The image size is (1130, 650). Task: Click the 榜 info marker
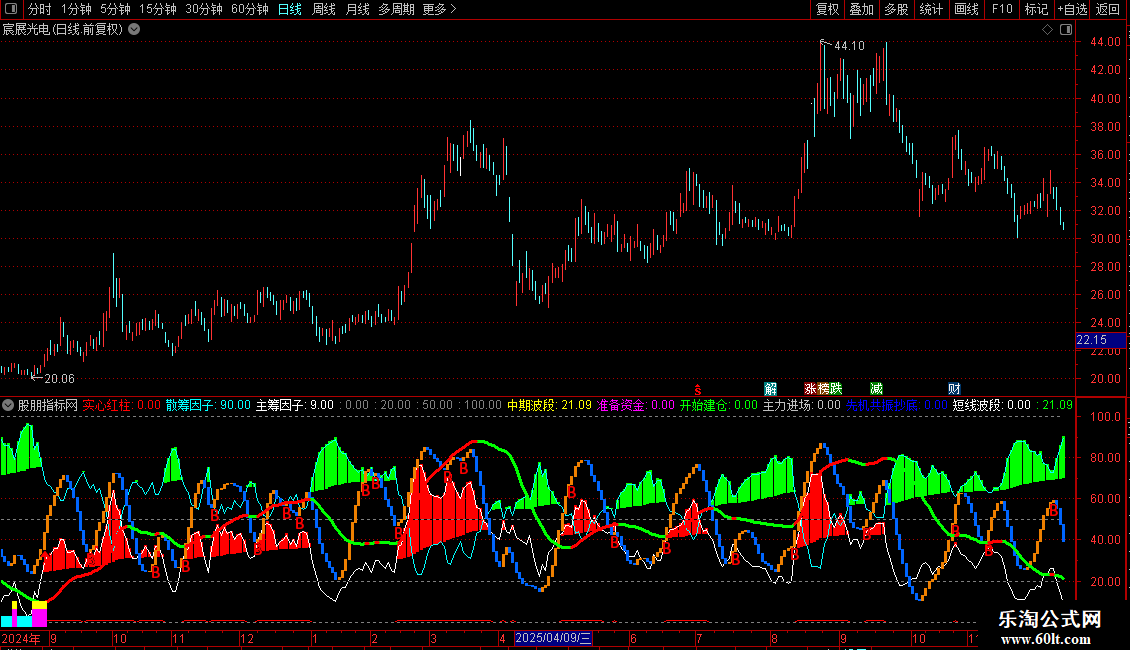[824, 389]
